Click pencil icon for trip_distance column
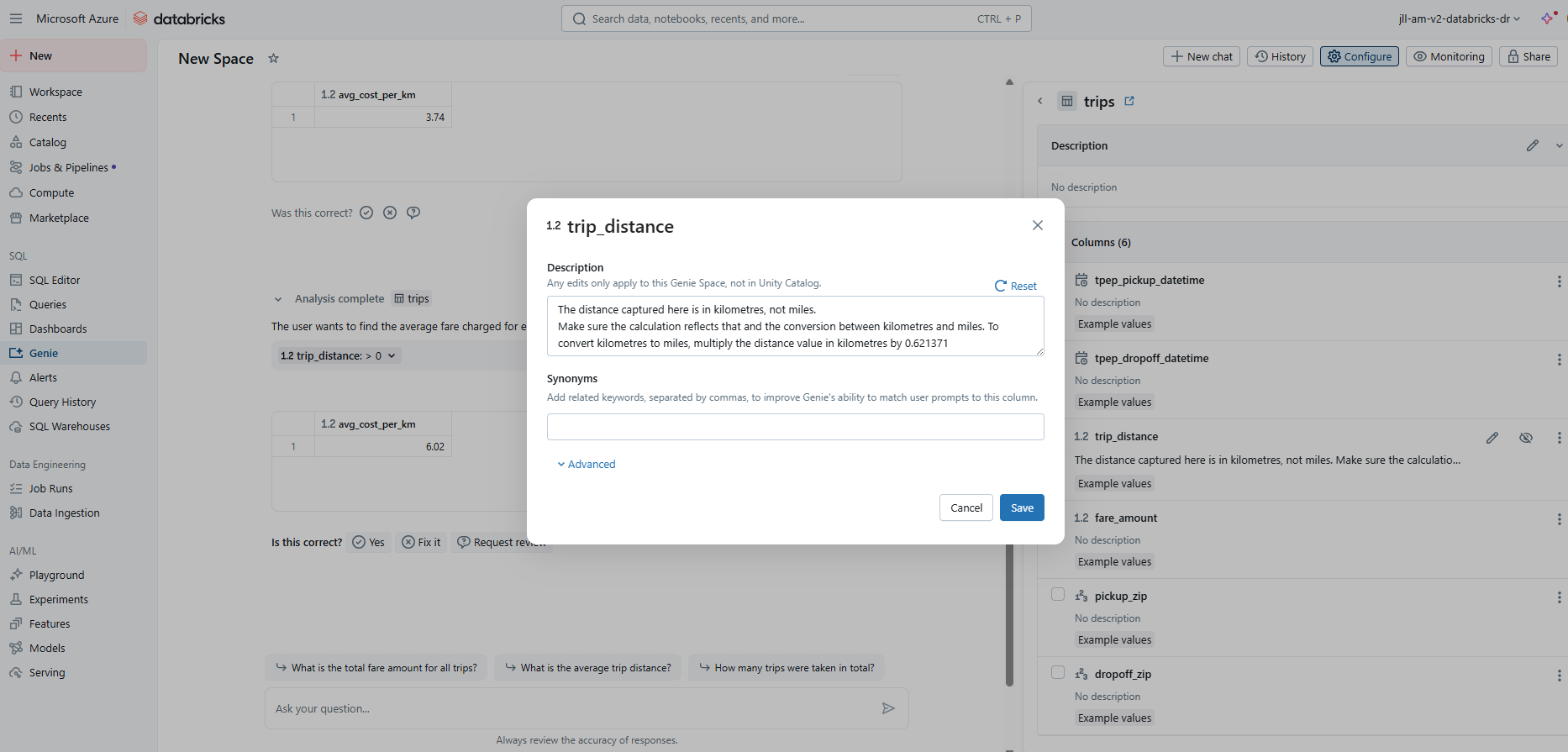Screen dimensions: 1568x752 coord(1492,438)
